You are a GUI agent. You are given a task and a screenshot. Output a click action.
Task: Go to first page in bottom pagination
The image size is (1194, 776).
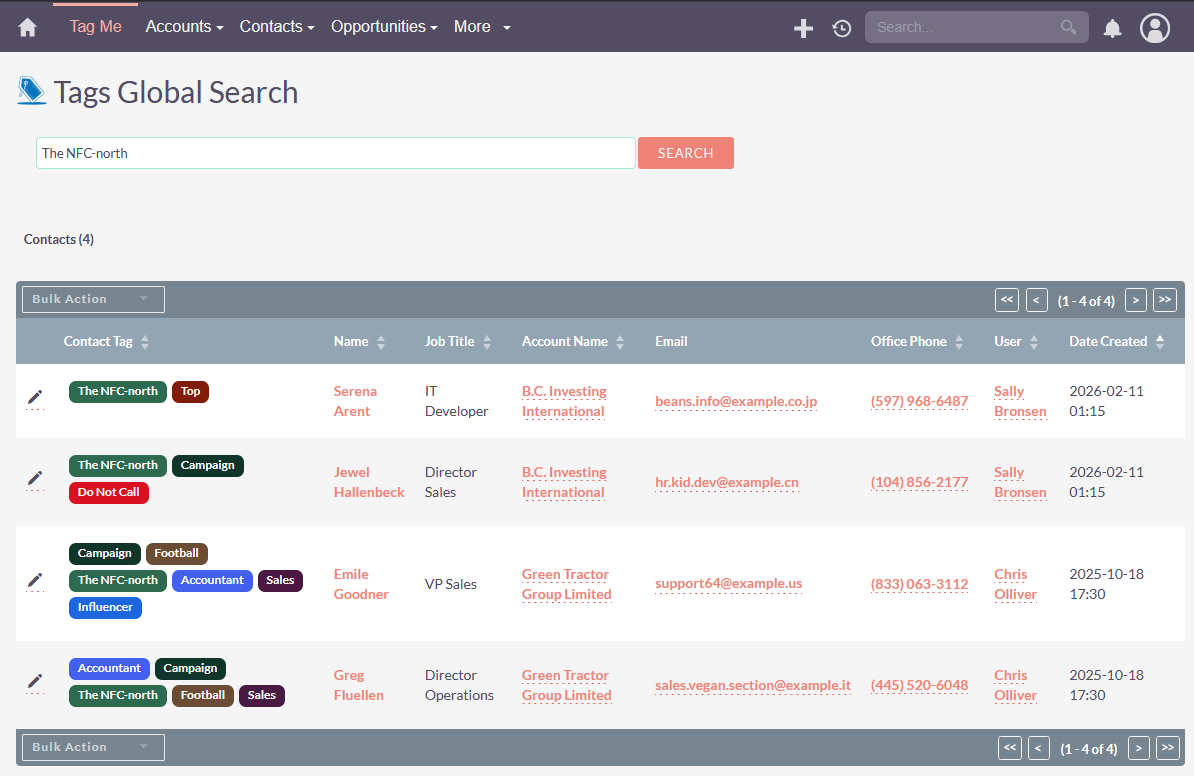1010,748
